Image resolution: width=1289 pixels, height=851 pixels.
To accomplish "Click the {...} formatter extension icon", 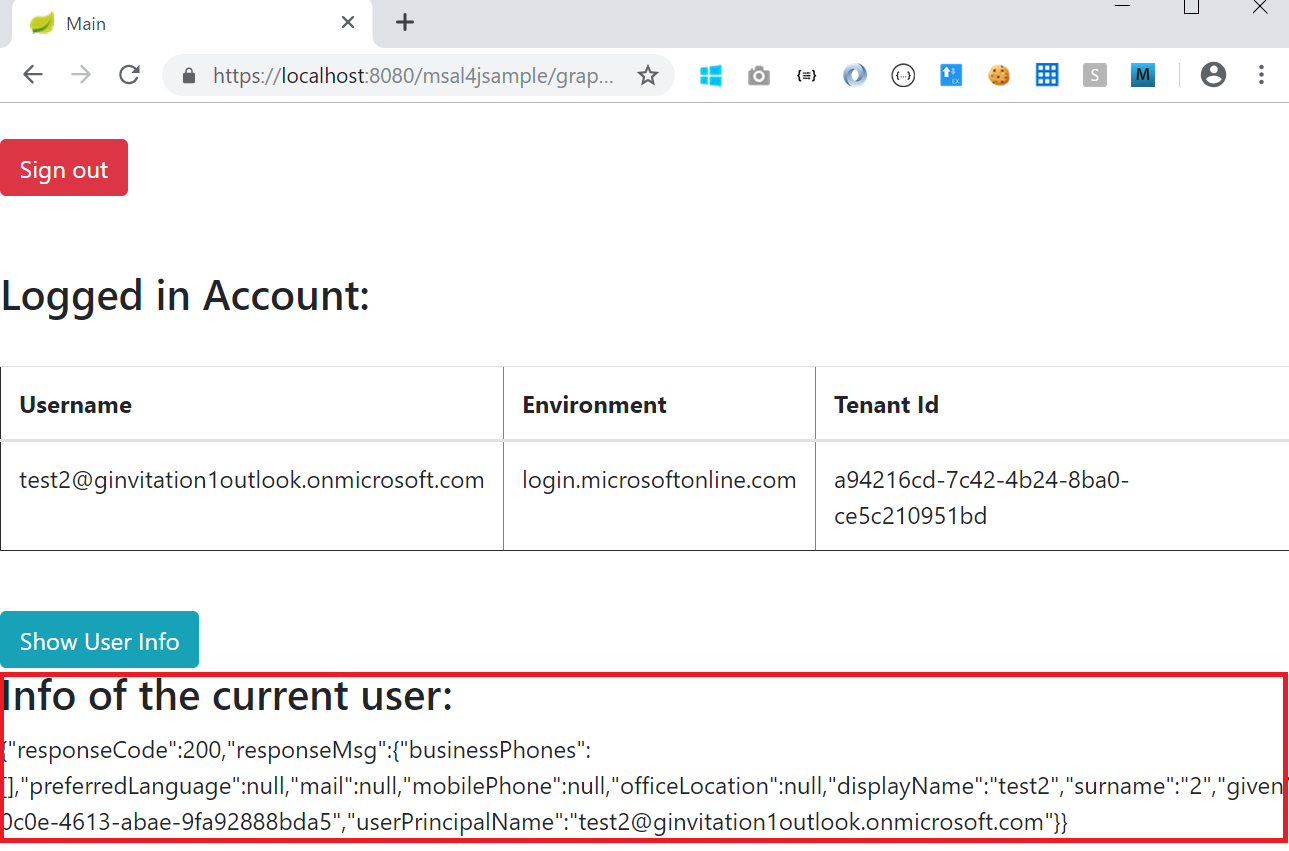I will 903,74.
